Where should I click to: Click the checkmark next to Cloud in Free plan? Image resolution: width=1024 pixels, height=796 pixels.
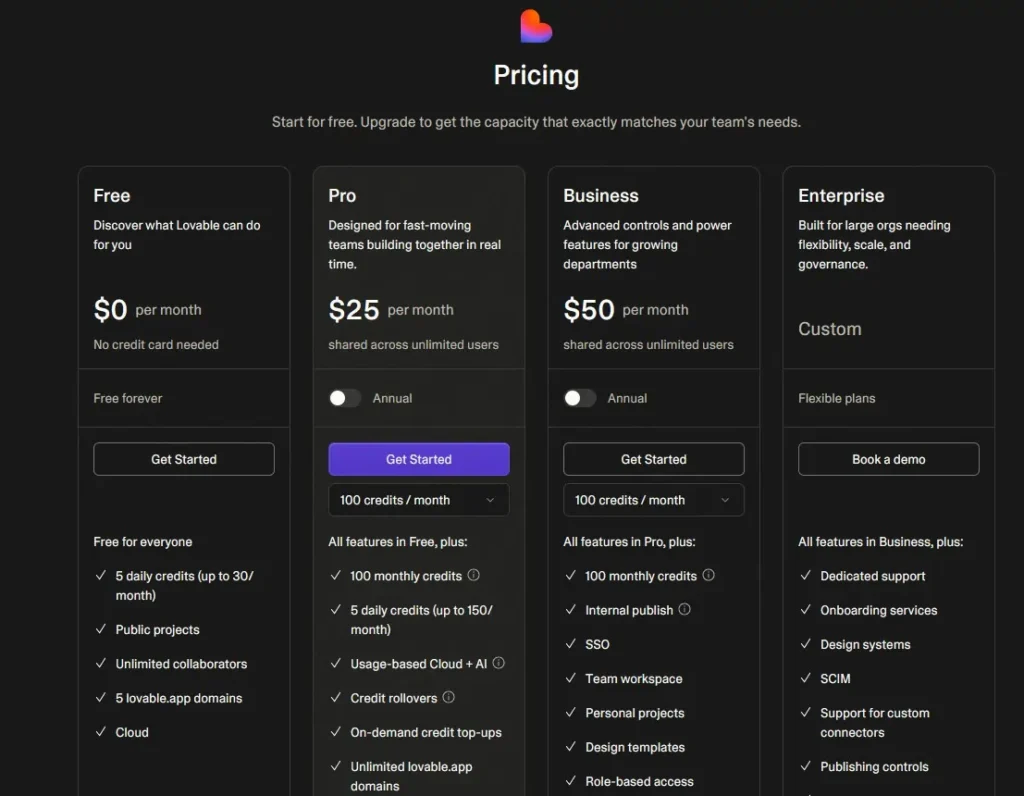(x=101, y=732)
